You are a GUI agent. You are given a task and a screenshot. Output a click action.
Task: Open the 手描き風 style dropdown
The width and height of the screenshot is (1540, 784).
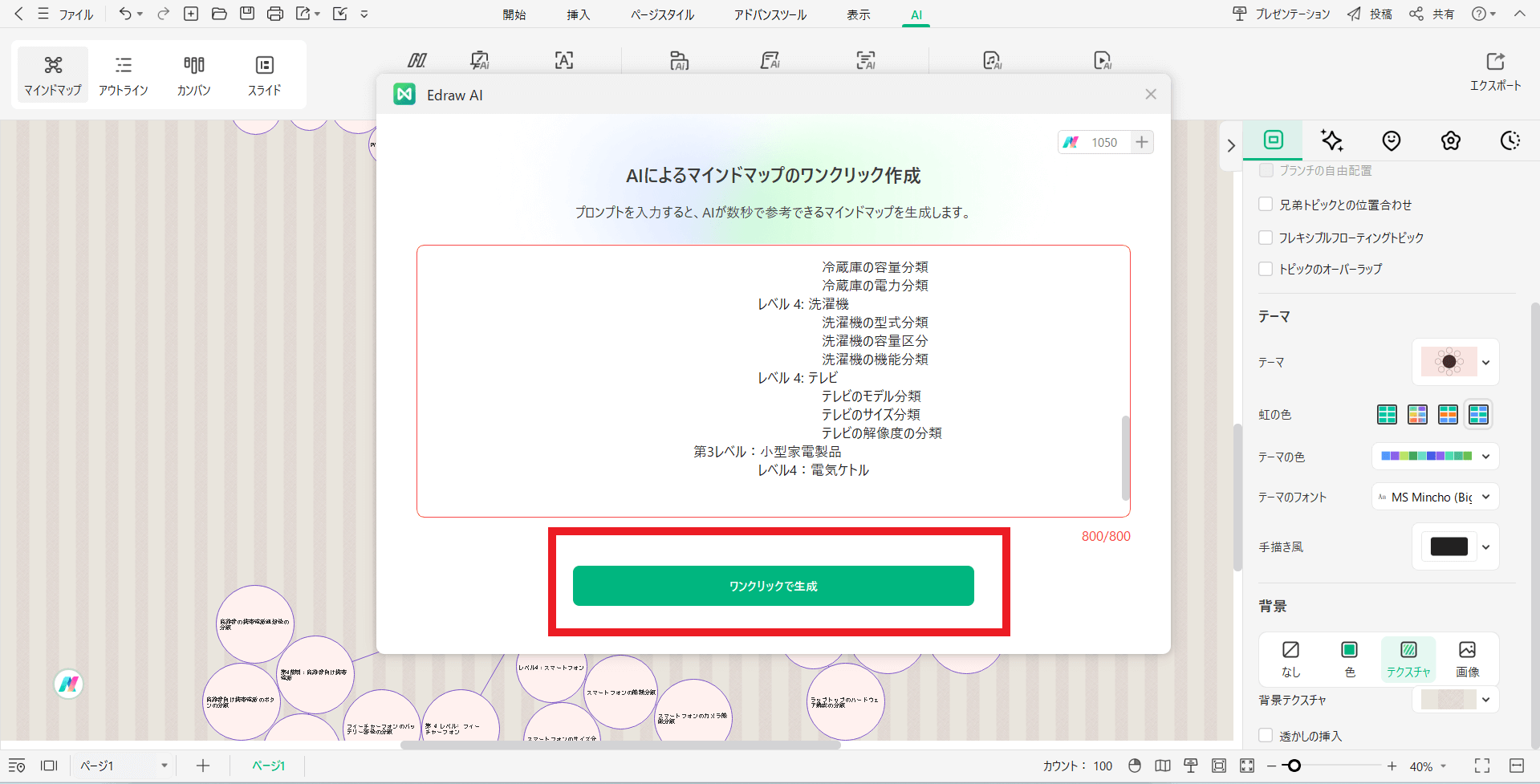[1456, 546]
